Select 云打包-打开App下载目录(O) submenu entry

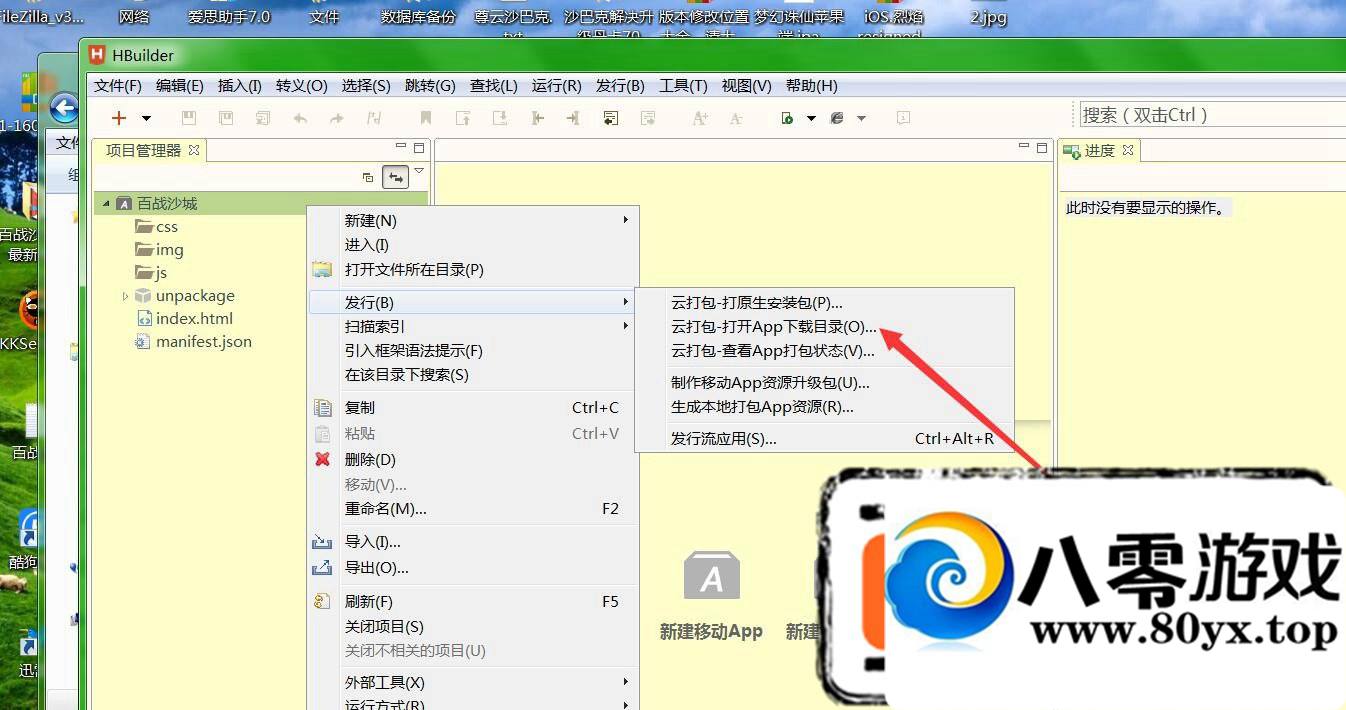pos(773,326)
